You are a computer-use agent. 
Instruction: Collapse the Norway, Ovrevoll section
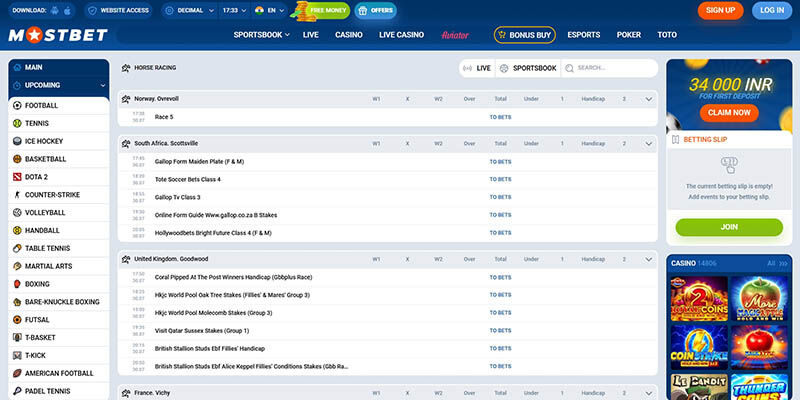(649, 99)
